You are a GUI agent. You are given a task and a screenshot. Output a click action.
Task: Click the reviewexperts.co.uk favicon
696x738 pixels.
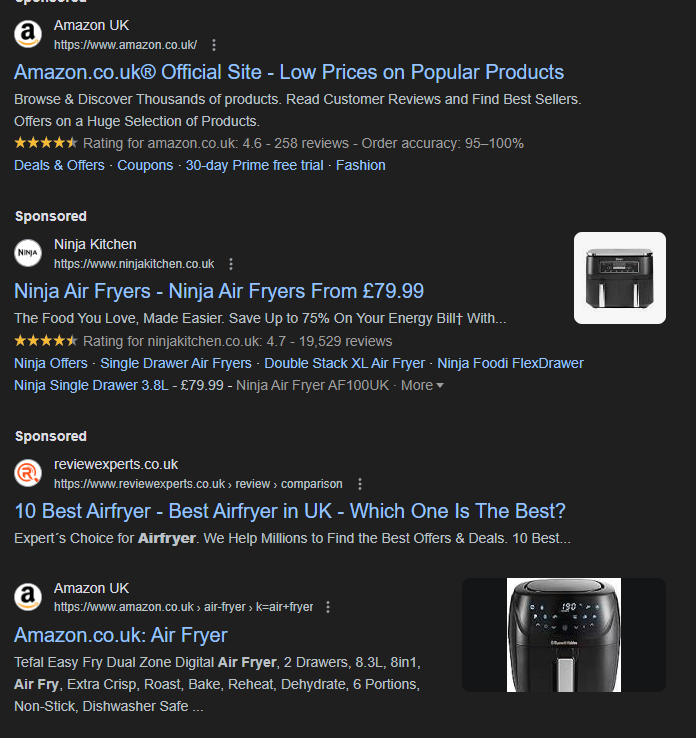coord(28,473)
